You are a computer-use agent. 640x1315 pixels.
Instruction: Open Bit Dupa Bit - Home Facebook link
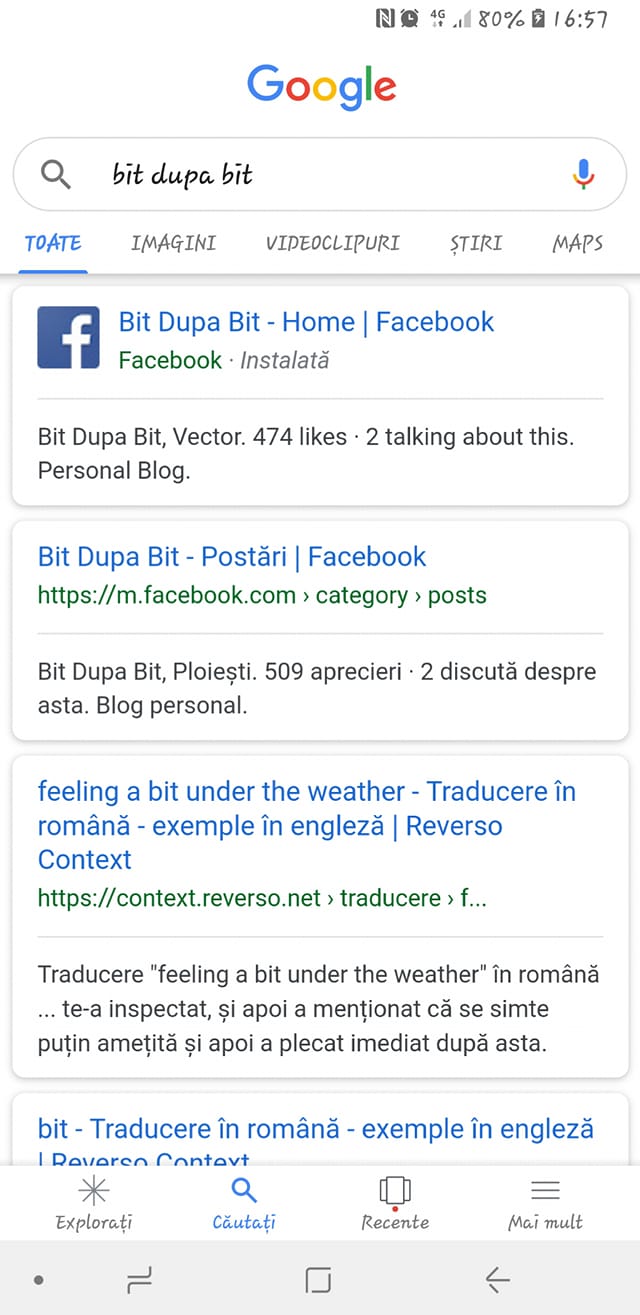(306, 322)
